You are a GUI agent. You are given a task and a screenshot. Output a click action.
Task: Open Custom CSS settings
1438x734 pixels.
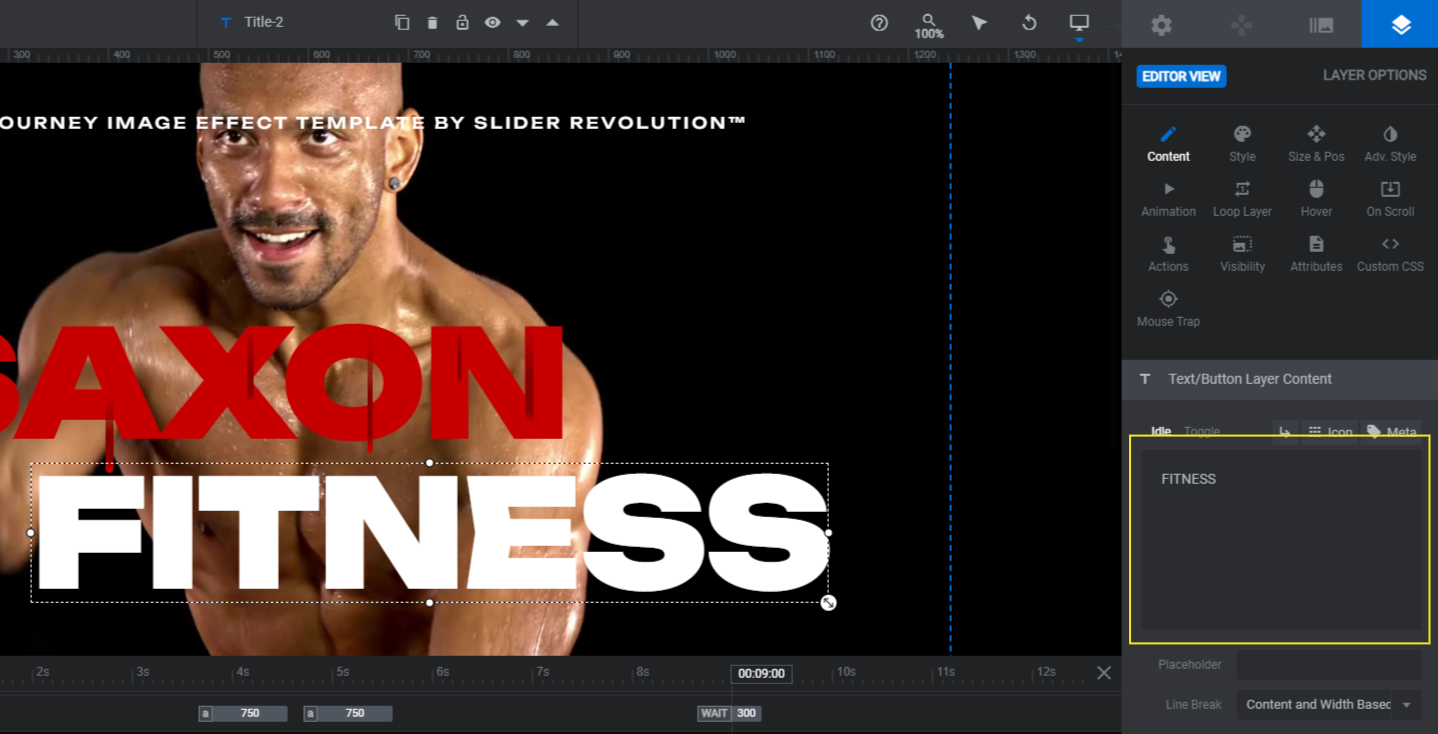point(1390,254)
